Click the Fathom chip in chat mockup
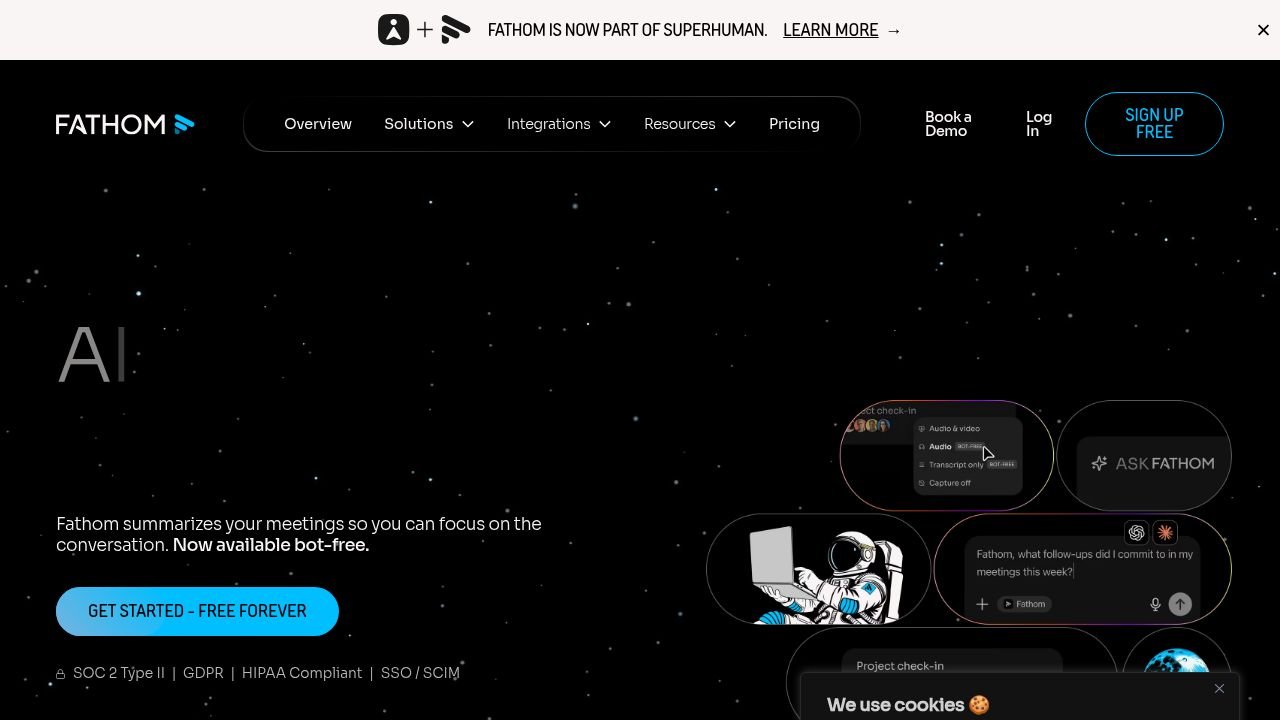1280x720 pixels. (x=1024, y=604)
